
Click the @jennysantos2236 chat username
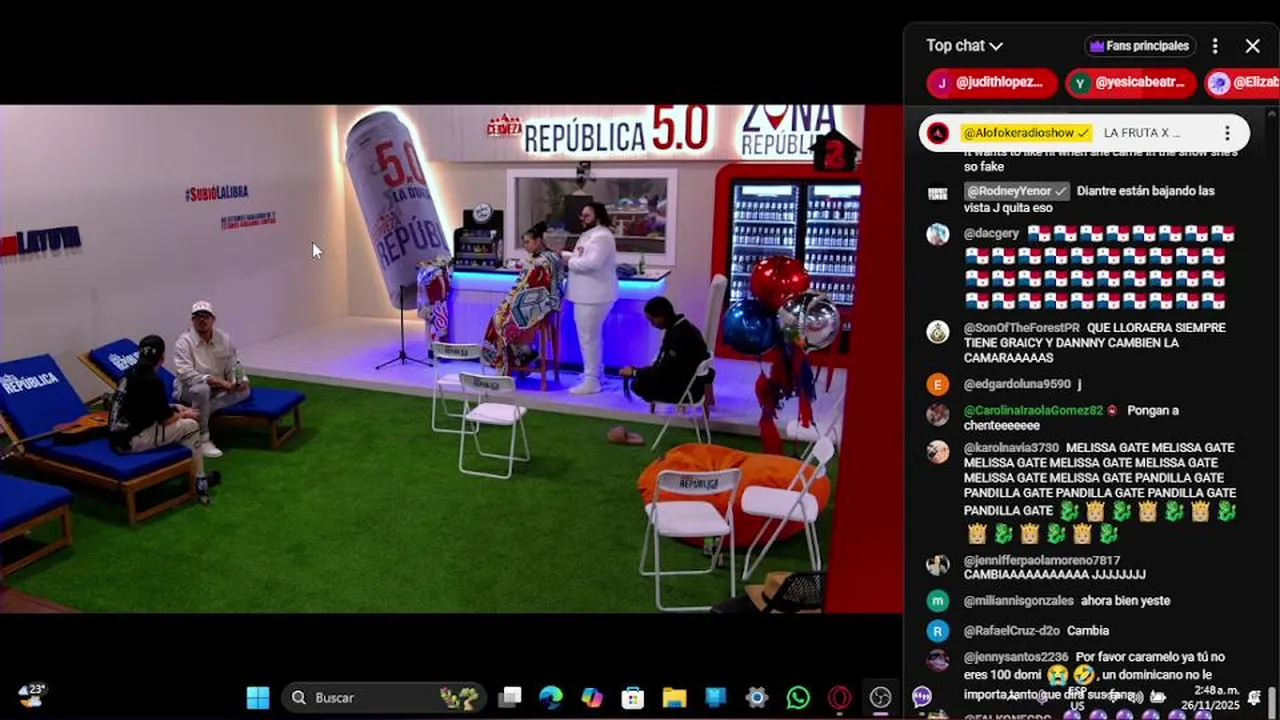tap(1016, 657)
